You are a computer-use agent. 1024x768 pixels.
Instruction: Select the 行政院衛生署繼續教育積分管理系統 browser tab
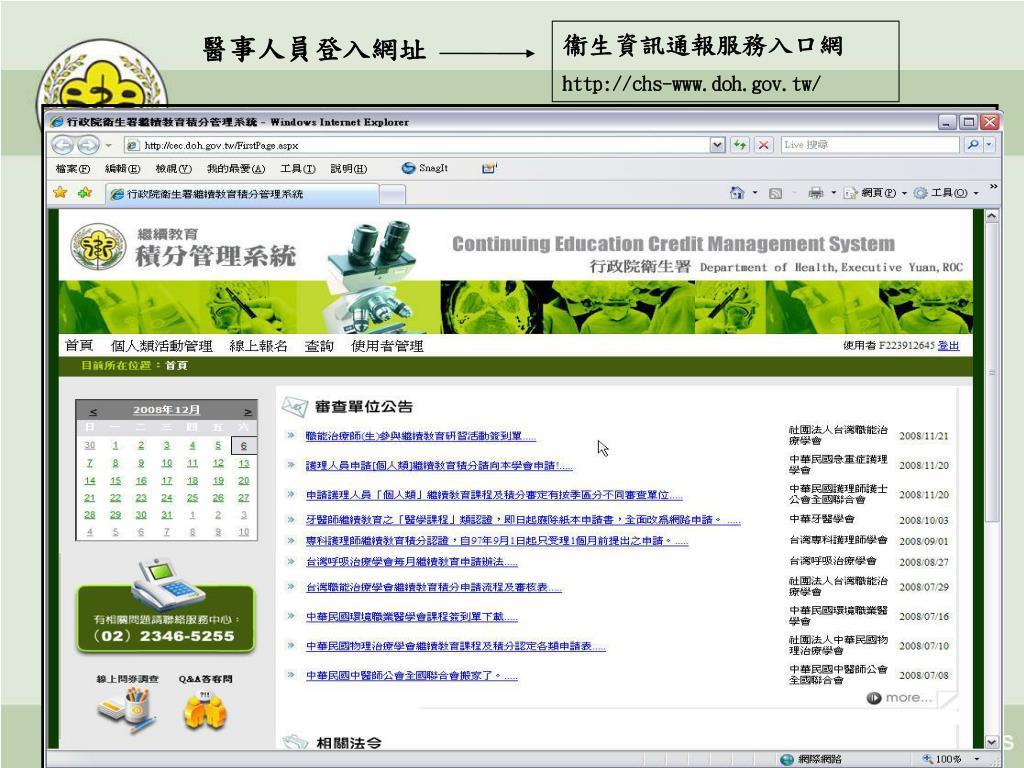pos(242,194)
